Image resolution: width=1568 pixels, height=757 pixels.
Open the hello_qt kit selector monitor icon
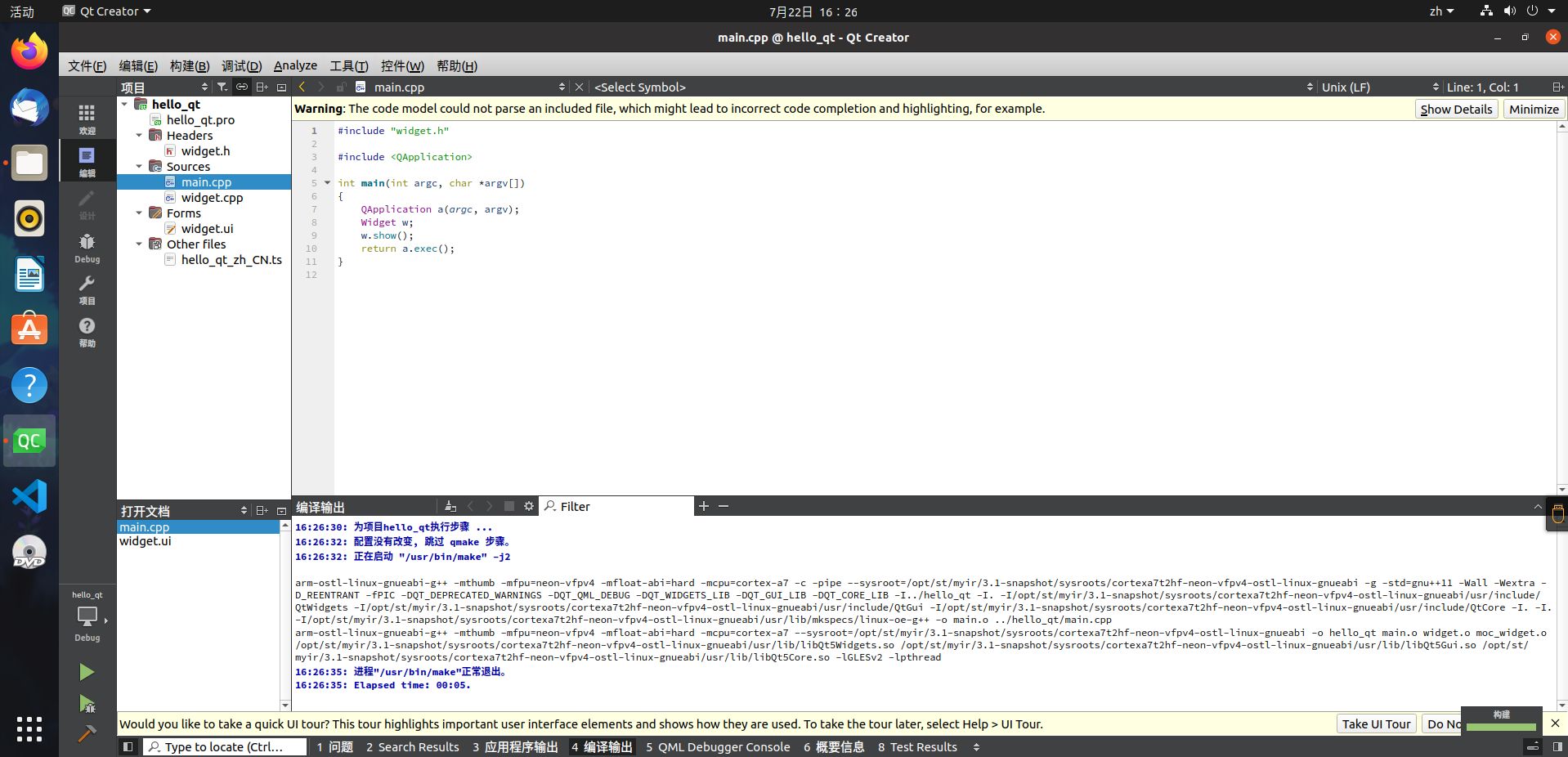87,616
